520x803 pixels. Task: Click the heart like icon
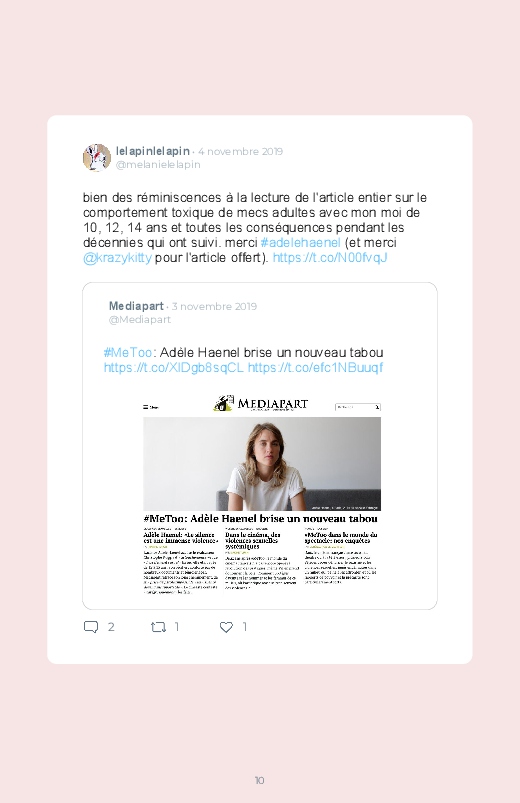pos(226,627)
